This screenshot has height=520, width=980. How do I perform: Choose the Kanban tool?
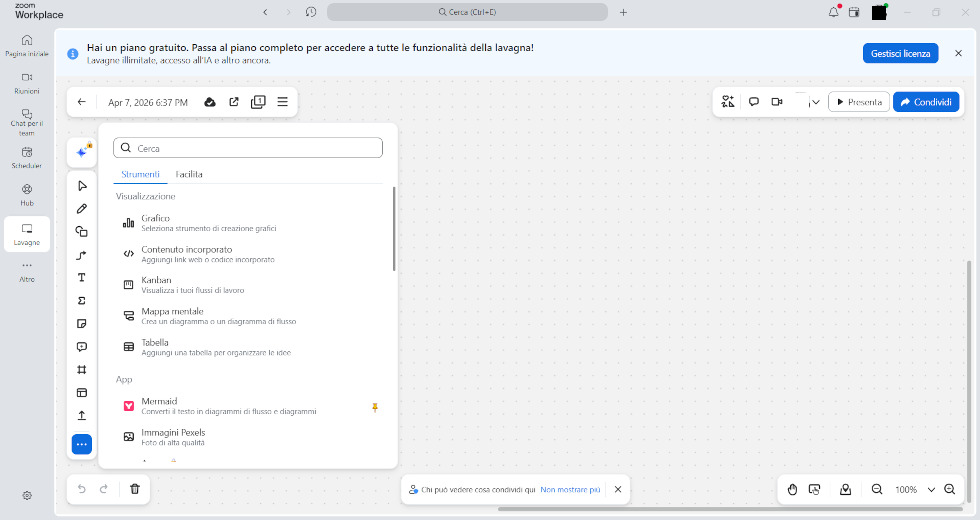[250, 285]
